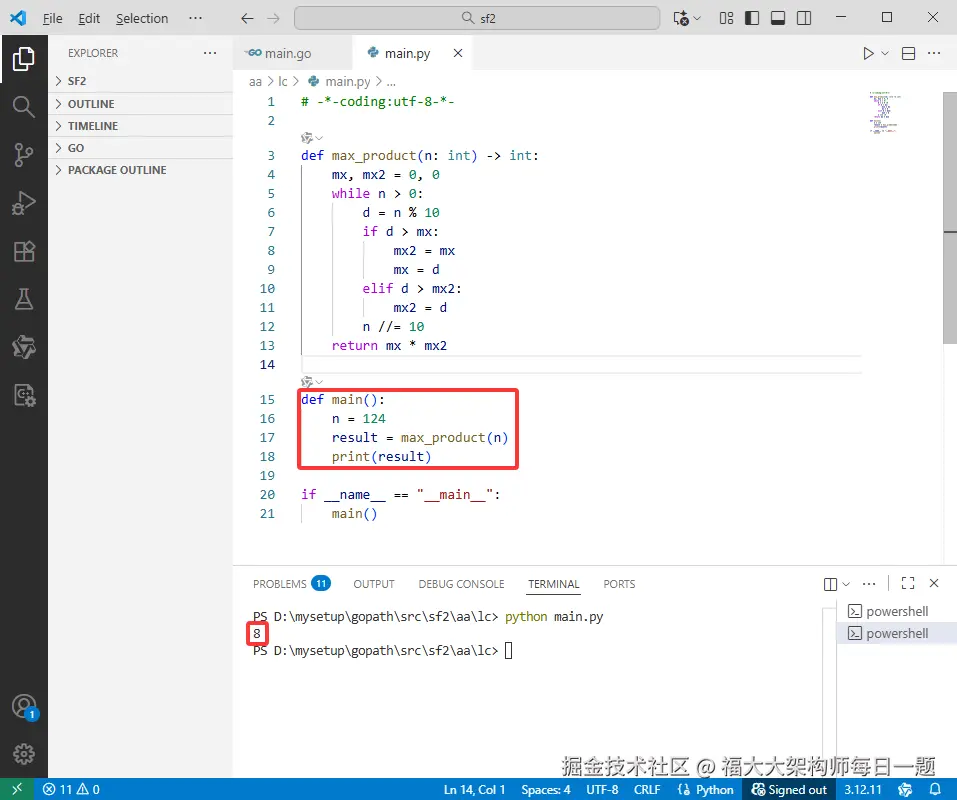Open Run and Debug view
Viewport: 957px width, 800px height.
pos(24,203)
